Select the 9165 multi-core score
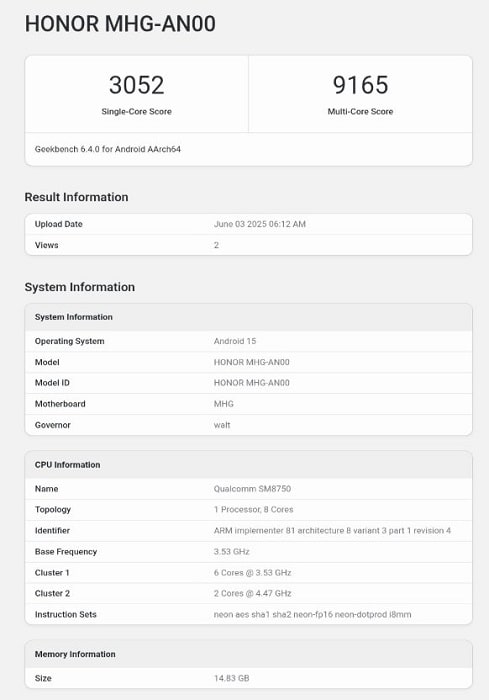Image resolution: width=489 pixels, height=700 pixels. coord(360,85)
